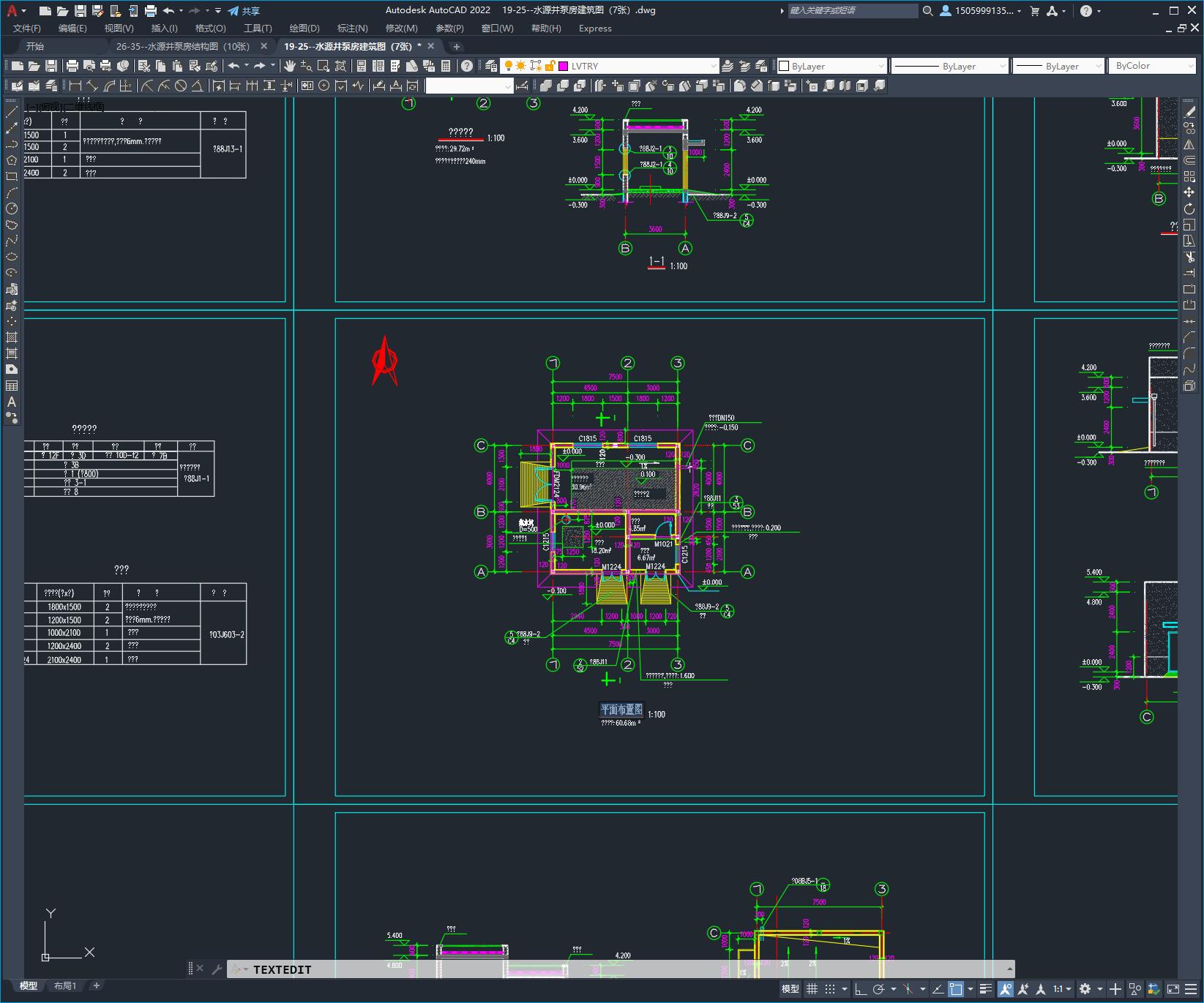
Task: Switch to the 布局1 layout tab
Action: click(x=65, y=985)
